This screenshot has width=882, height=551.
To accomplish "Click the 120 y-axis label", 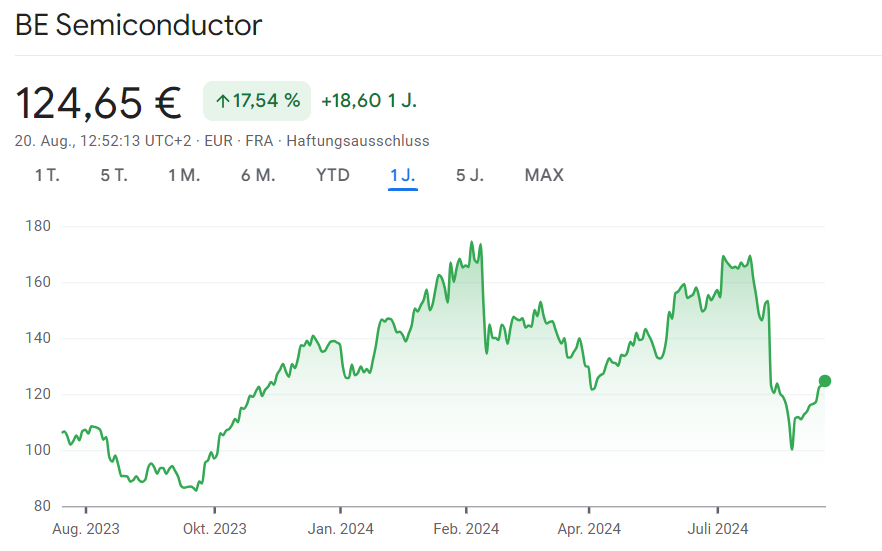I will [38, 394].
